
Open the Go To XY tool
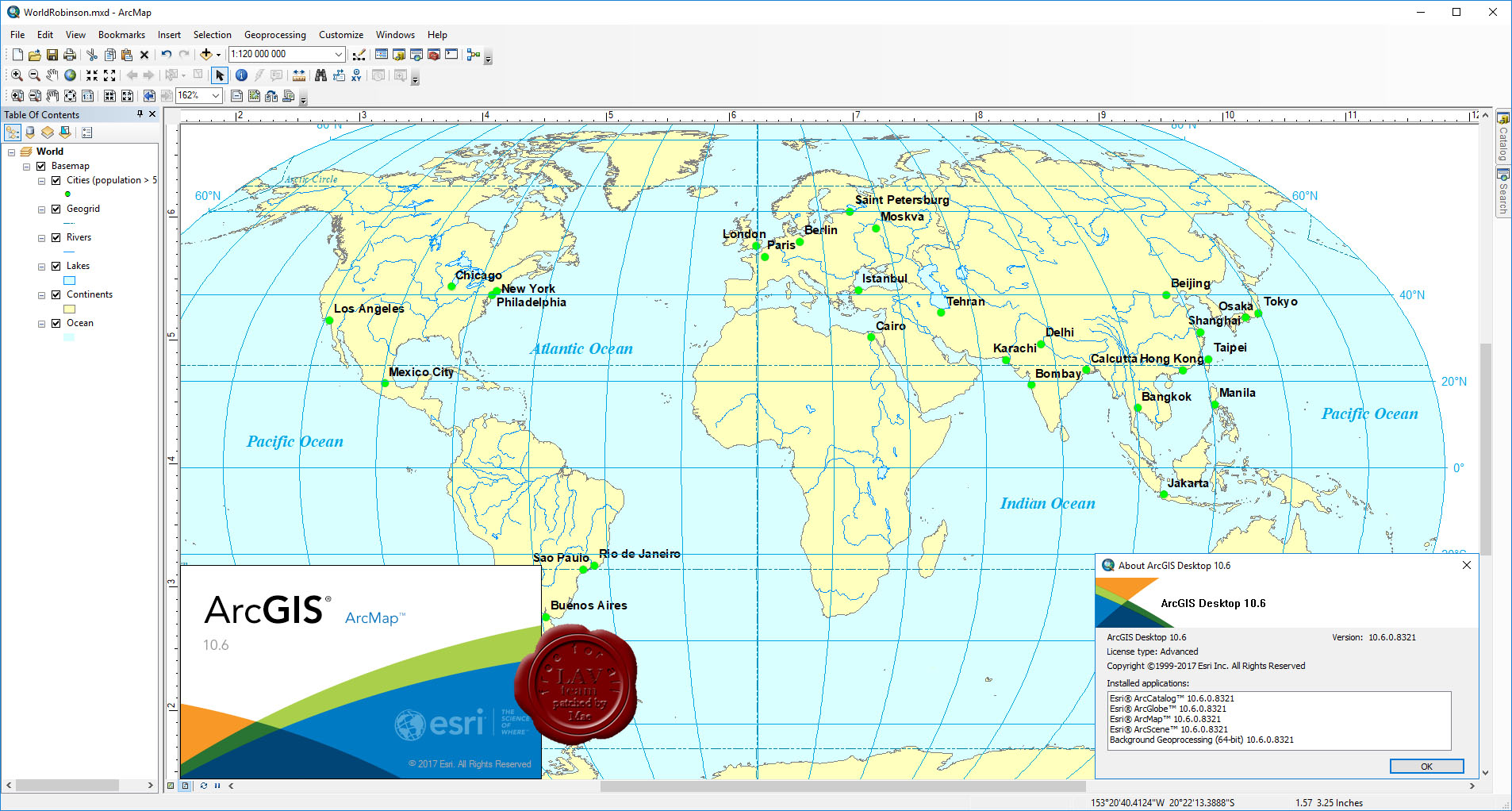pos(356,75)
